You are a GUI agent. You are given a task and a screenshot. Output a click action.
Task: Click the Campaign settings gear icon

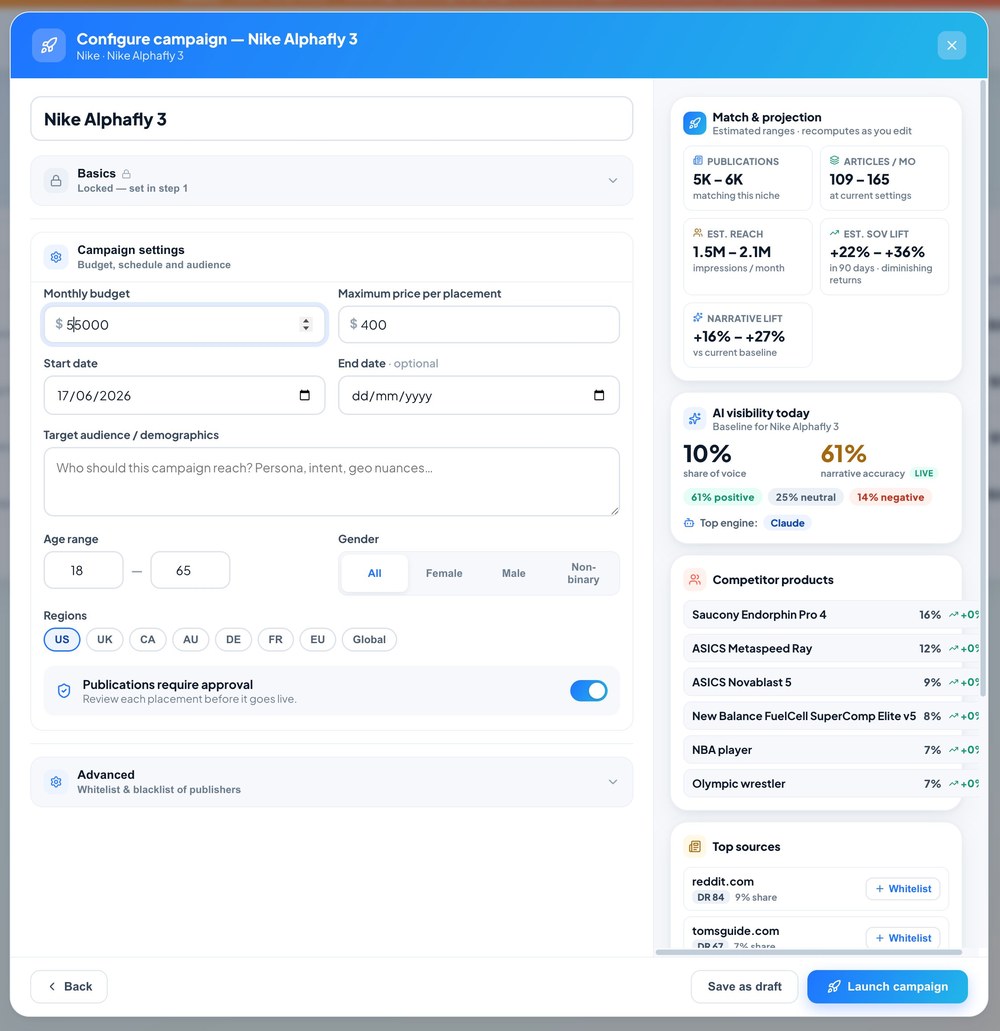coord(56,257)
